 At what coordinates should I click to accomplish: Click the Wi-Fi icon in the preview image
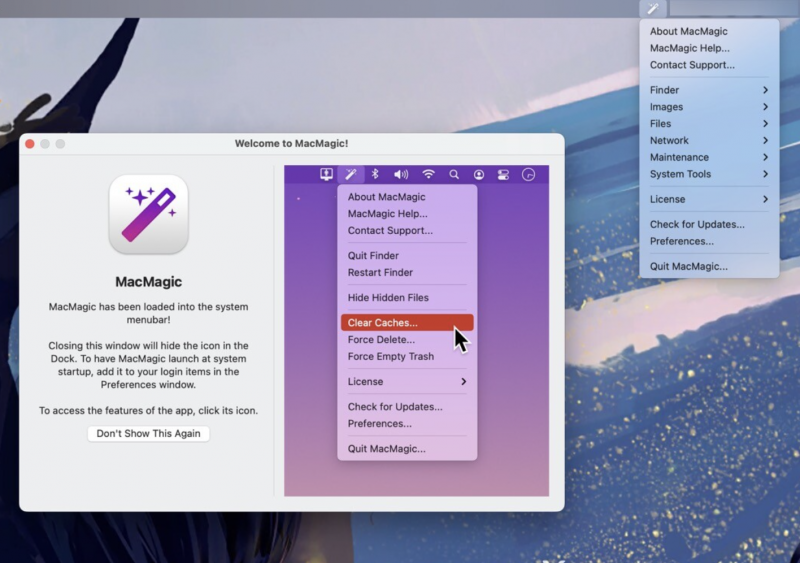tap(429, 174)
